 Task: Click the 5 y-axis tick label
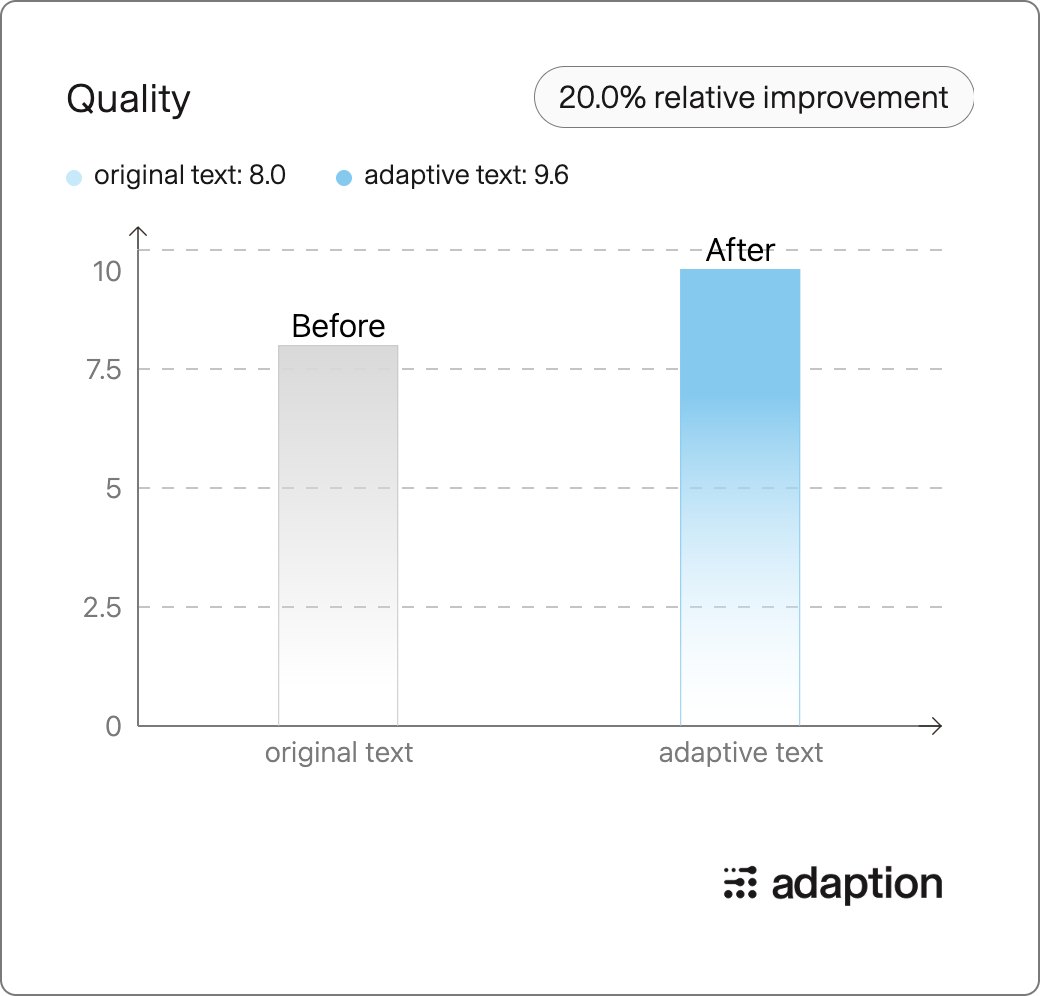113,489
